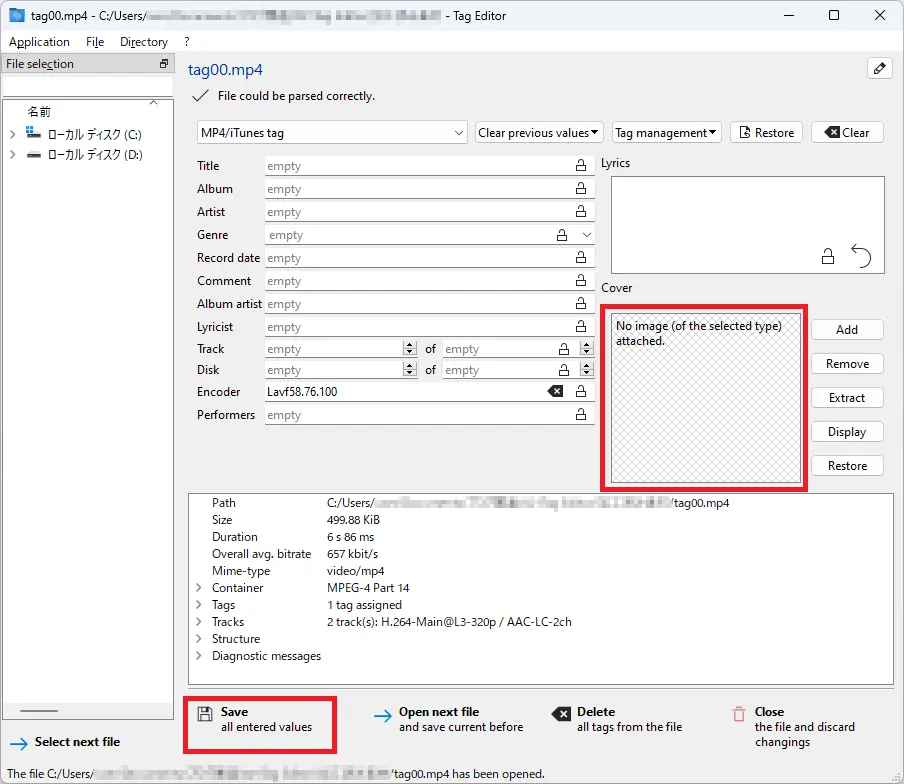
Task: Click the horizontal scrollbar in file selection panel
Action: (x=40, y=710)
